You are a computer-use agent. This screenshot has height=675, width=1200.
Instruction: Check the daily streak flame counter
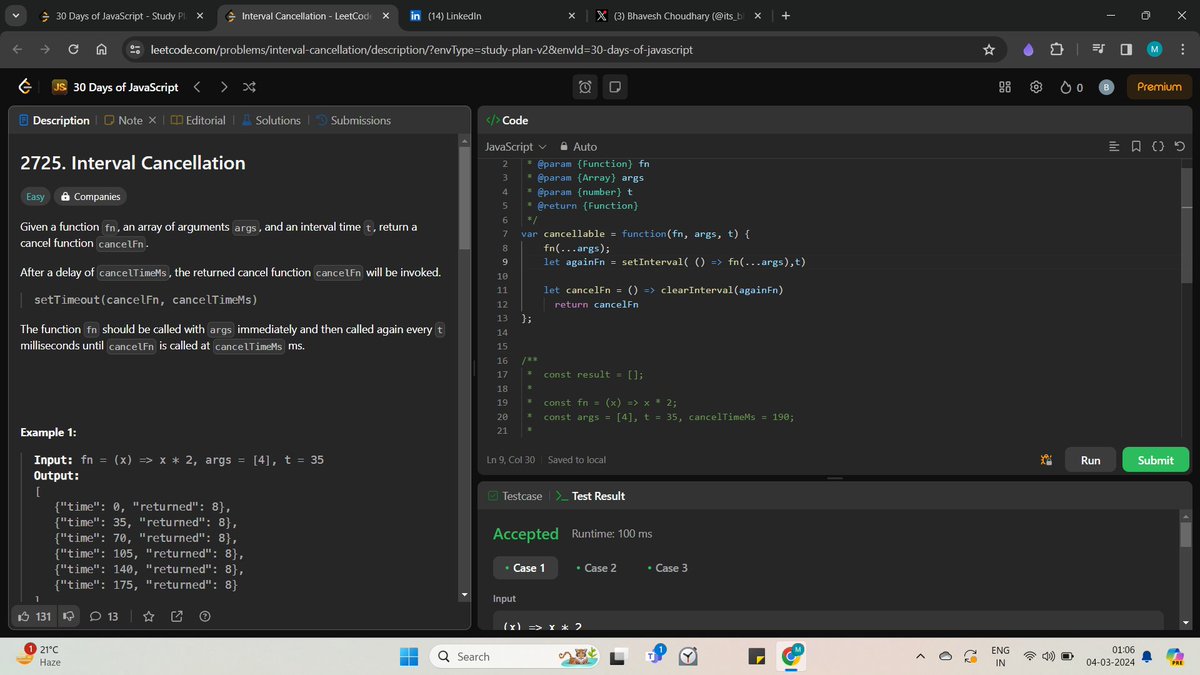[x=1070, y=87]
